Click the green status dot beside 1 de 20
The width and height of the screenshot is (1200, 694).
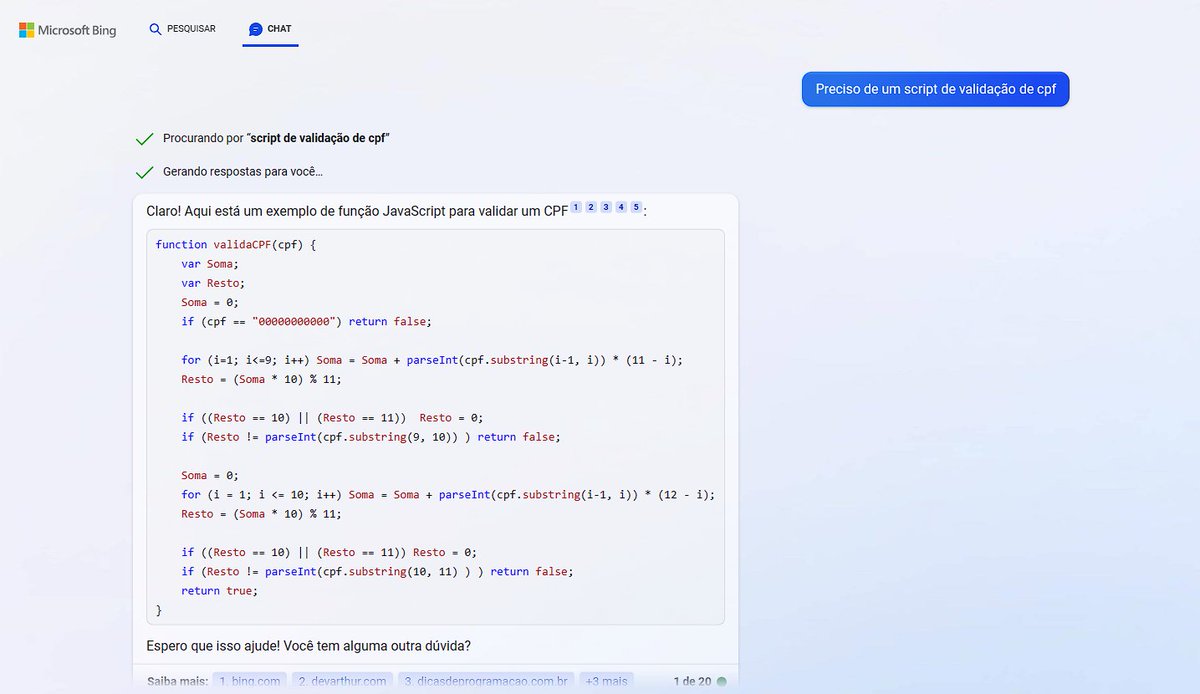pos(722,682)
